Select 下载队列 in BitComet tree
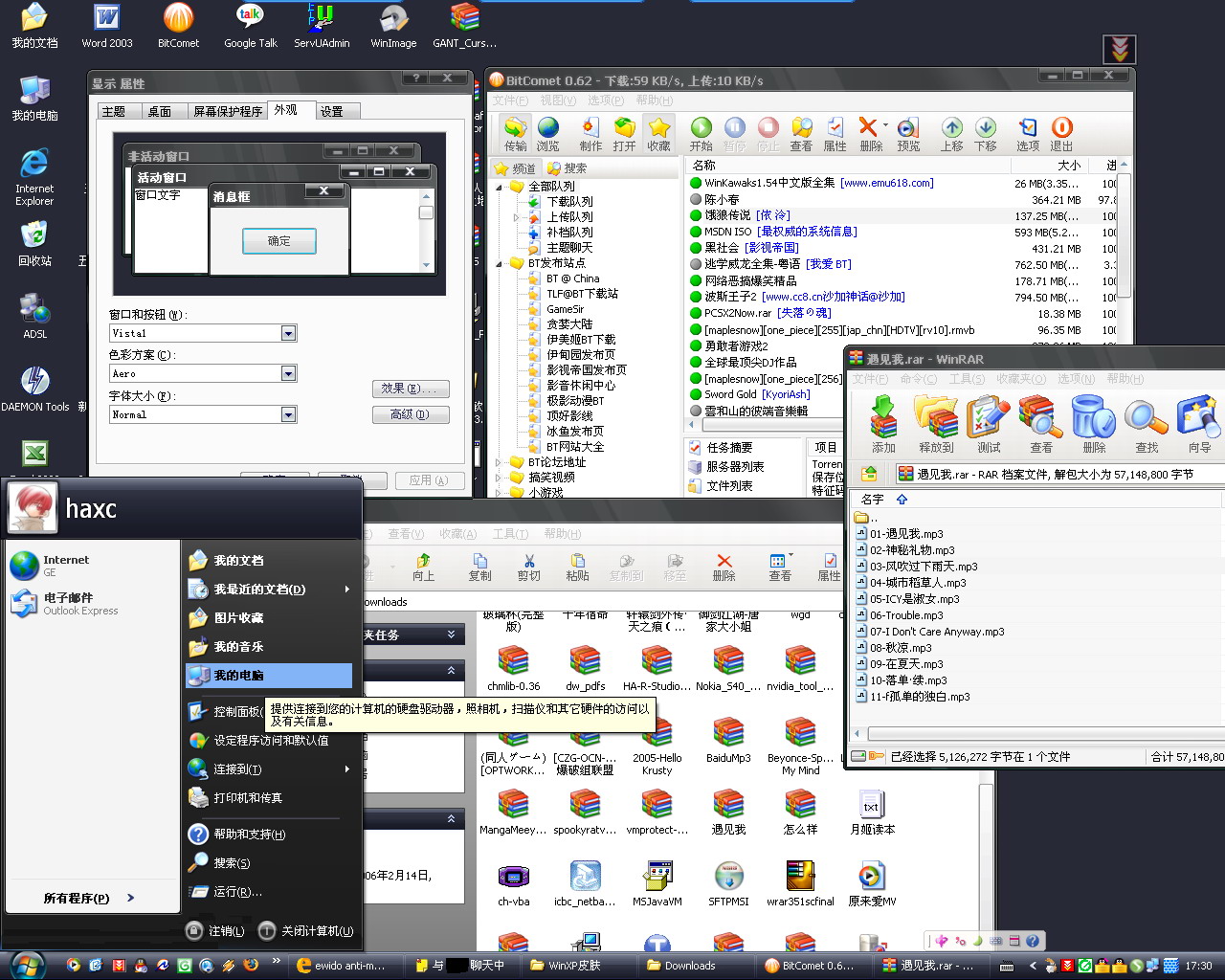 [x=569, y=202]
